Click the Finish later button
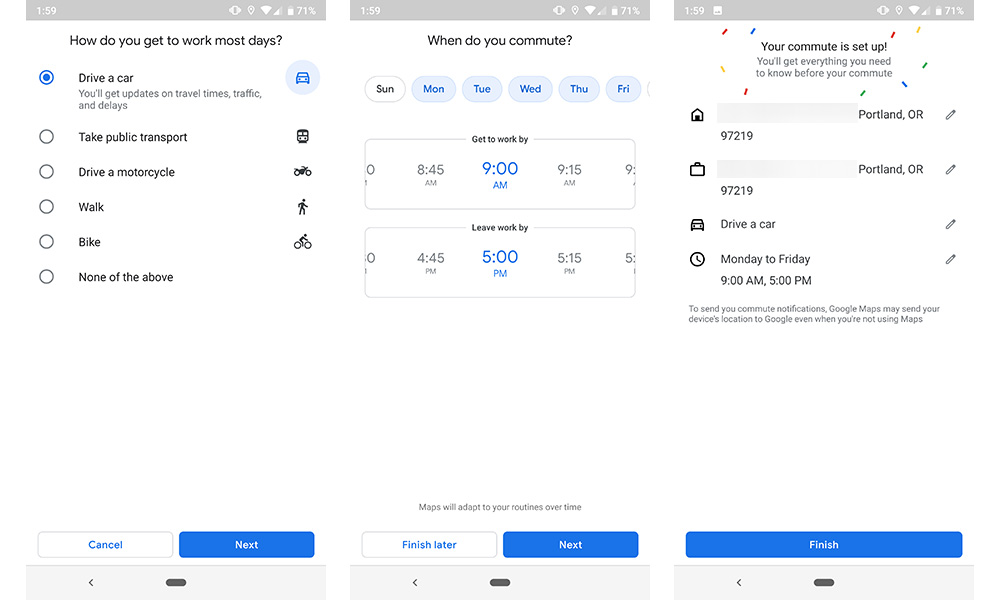The width and height of the screenshot is (1000, 600). click(x=429, y=545)
